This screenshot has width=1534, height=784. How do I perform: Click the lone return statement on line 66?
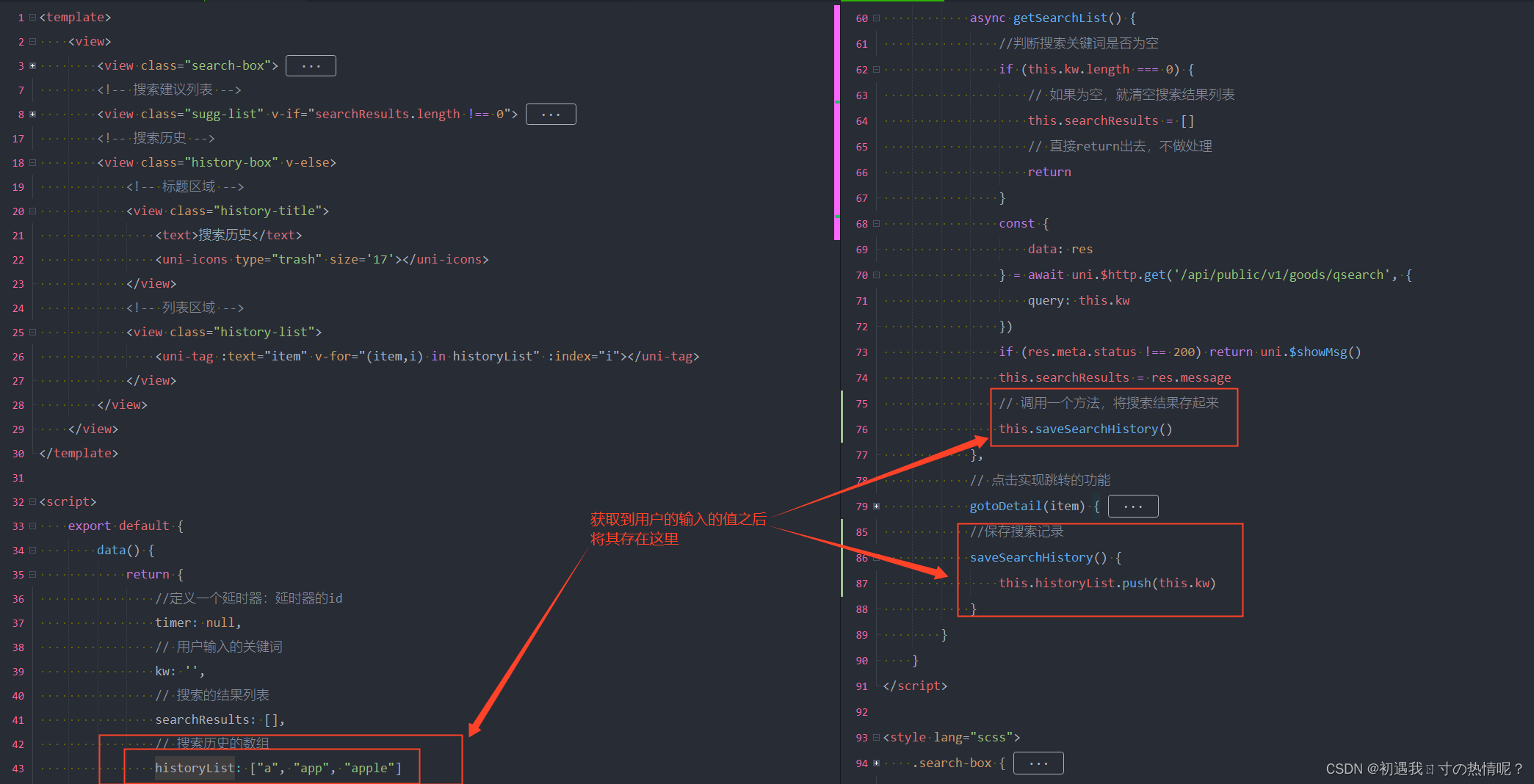point(1049,172)
